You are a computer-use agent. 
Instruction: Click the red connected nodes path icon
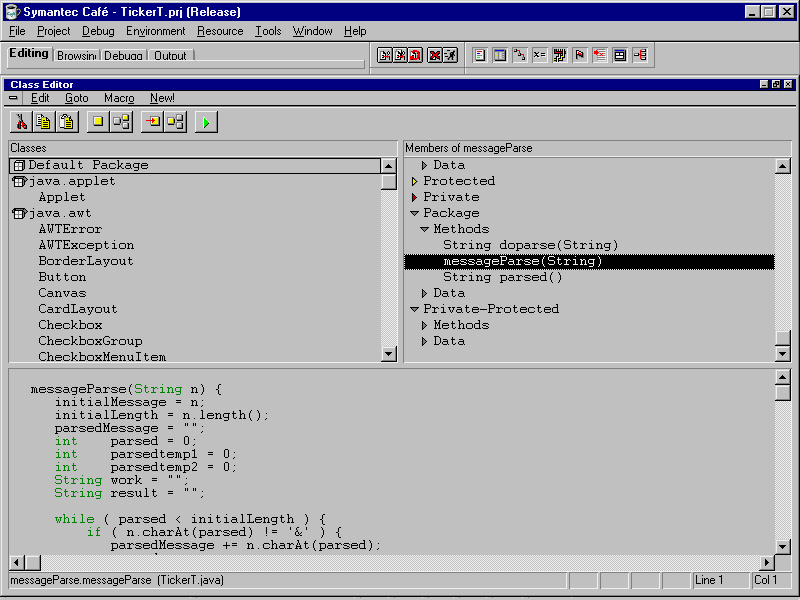(x=519, y=55)
